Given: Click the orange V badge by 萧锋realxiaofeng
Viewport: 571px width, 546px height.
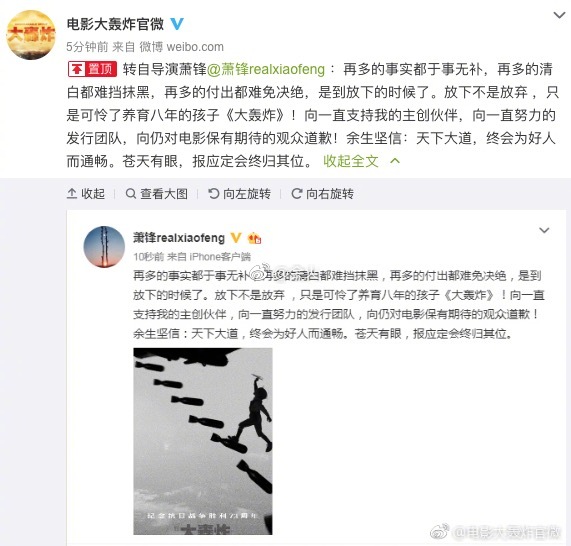Looking at the screenshot, I should point(236,238).
